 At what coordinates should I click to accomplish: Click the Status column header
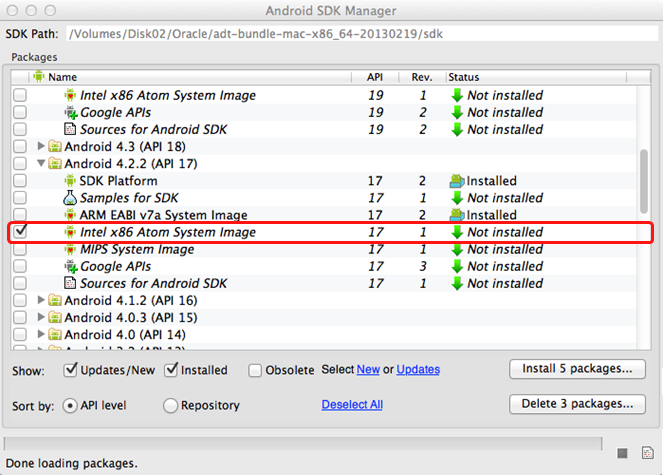[x=536, y=77]
